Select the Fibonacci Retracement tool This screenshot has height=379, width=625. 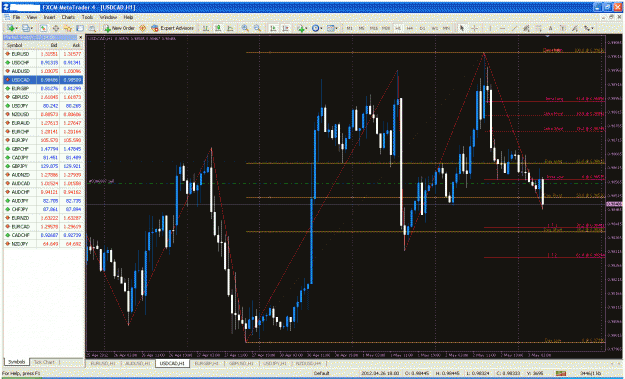[x=538, y=28]
